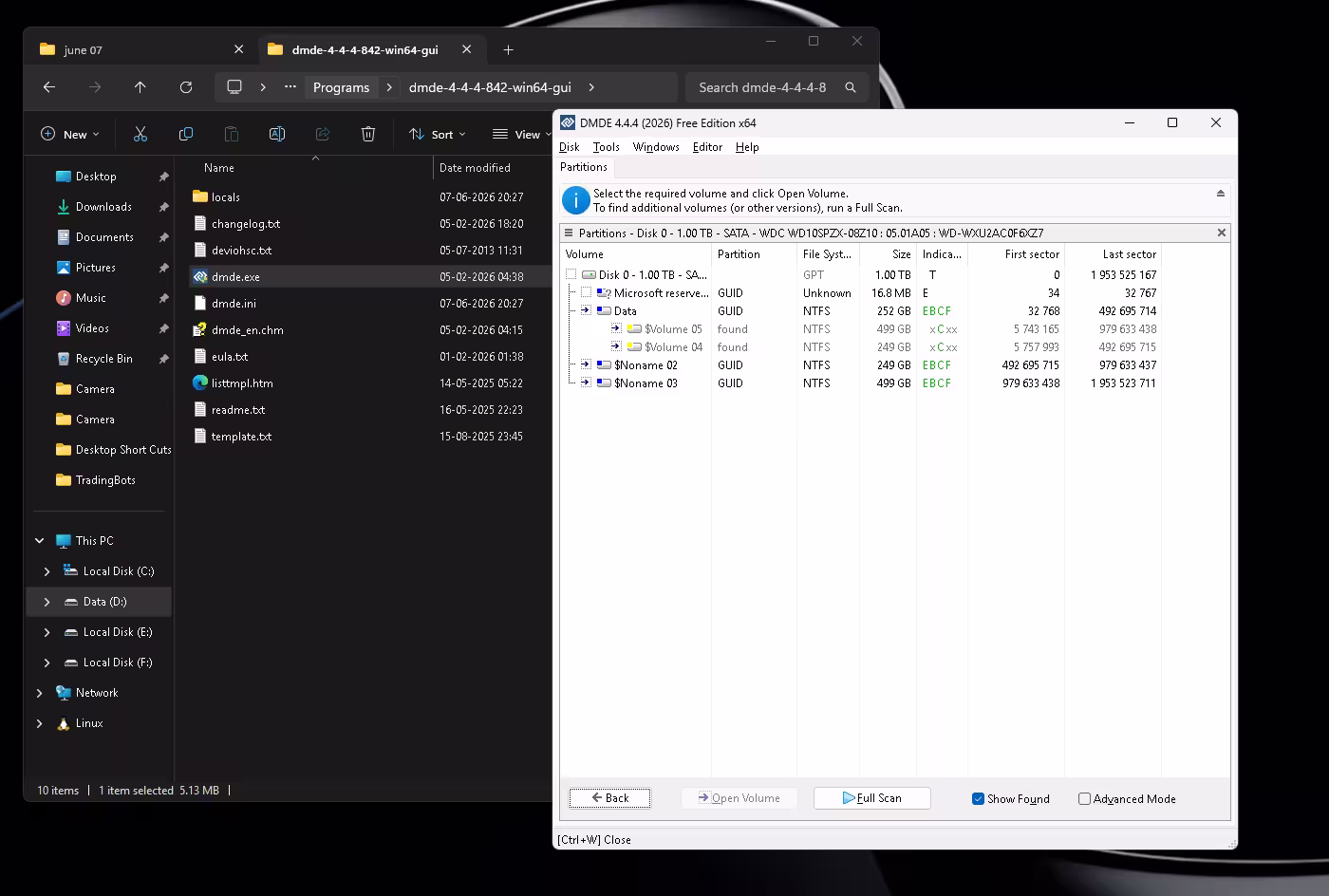Click the PC monitor icon in address bar
Screen dimensions: 1329x896
point(234,87)
